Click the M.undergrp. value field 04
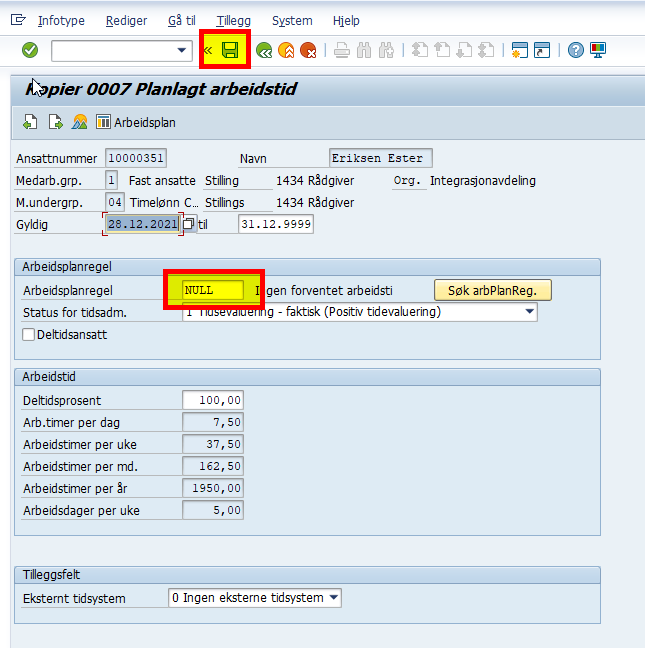This screenshot has width=645, height=648. pyautogui.click(x=115, y=202)
